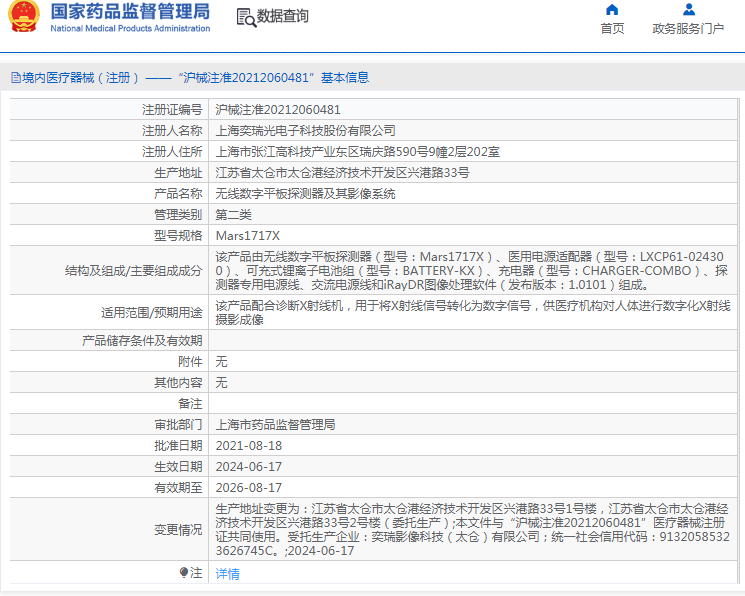Click the 无 value in 附件 row

point(221,361)
